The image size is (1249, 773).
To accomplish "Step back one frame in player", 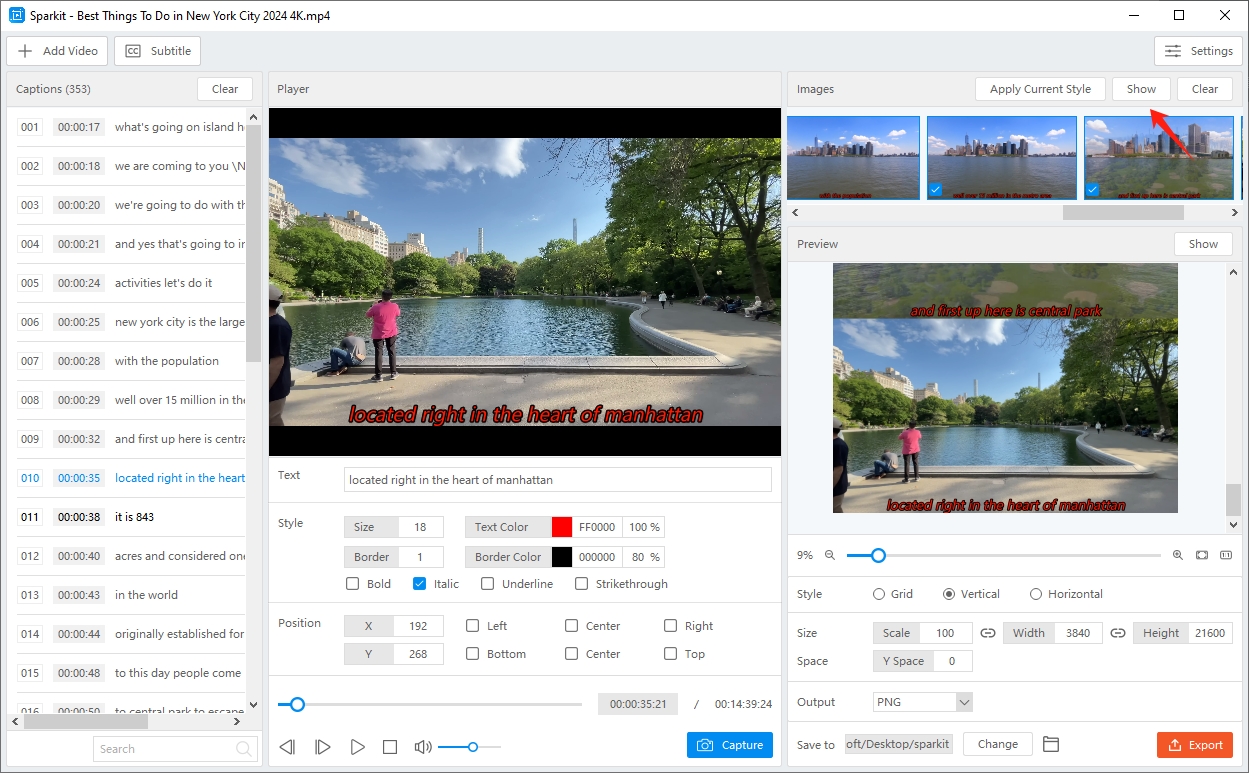I will (x=287, y=747).
